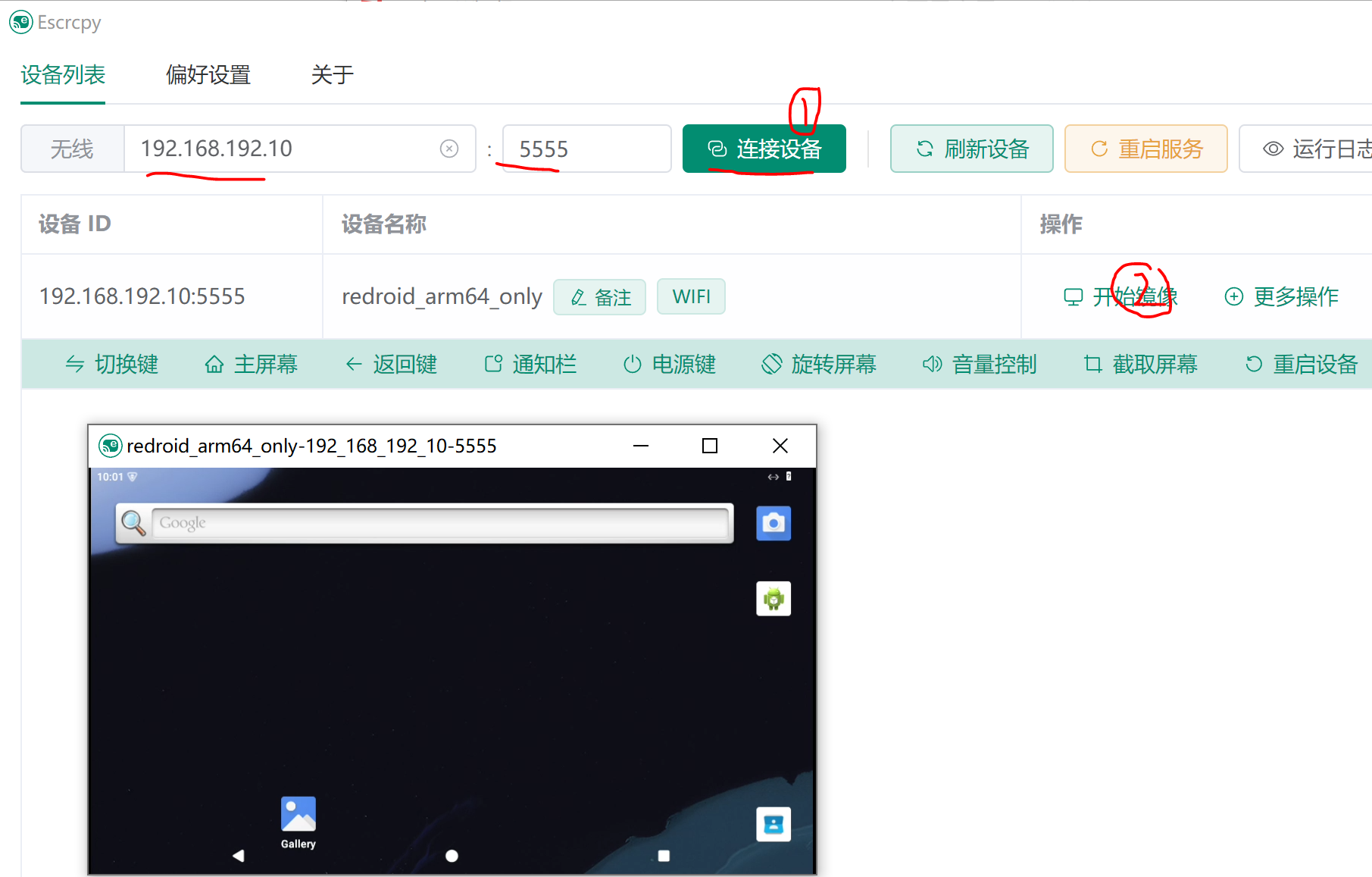Click the 切换键 control
The image size is (1372, 877).
(x=111, y=364)
